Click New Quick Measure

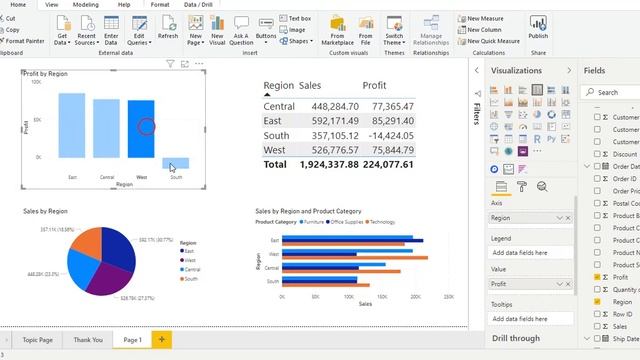489,41
